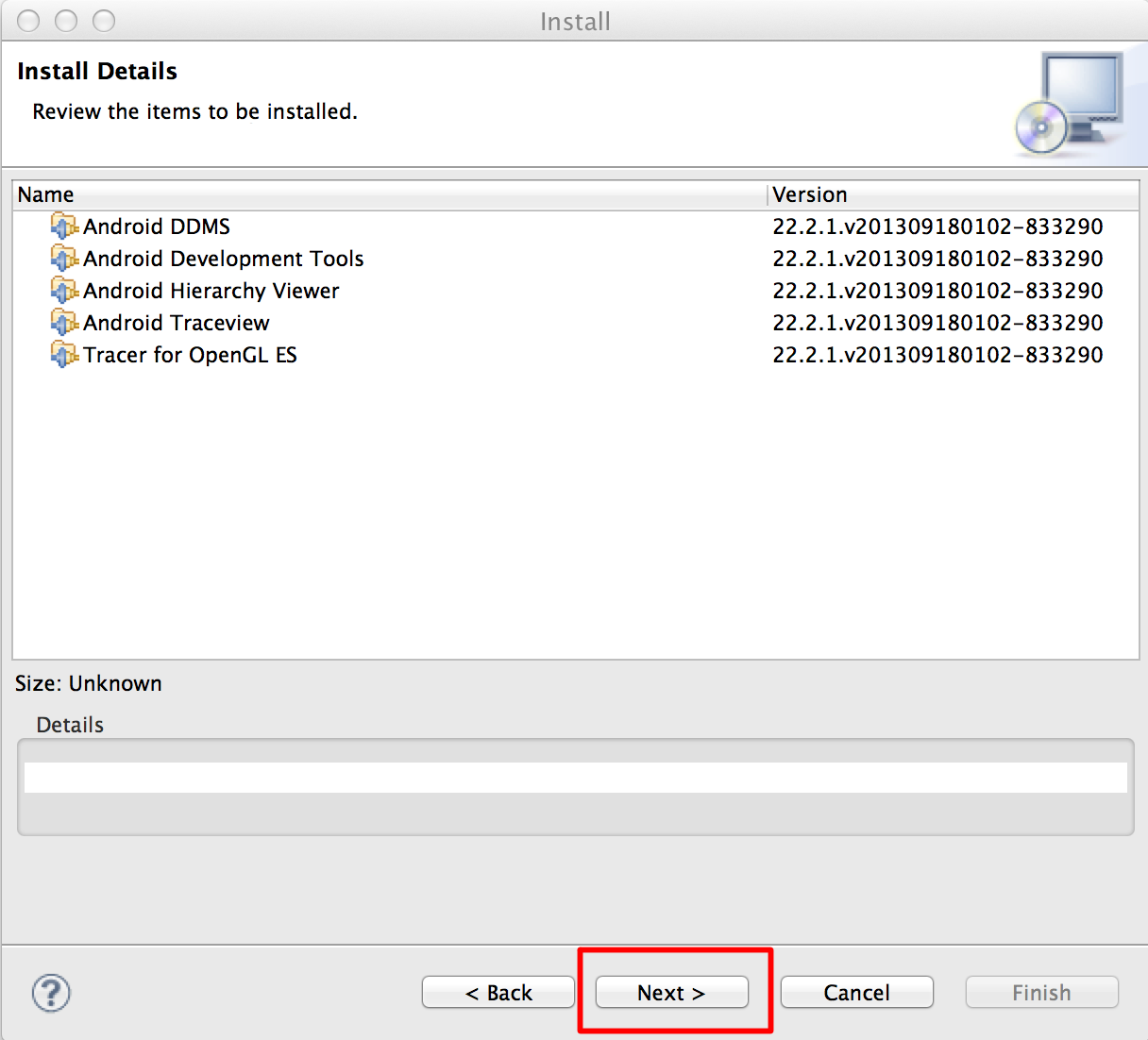
Task: Click the Next button
Action: point(671,993)
